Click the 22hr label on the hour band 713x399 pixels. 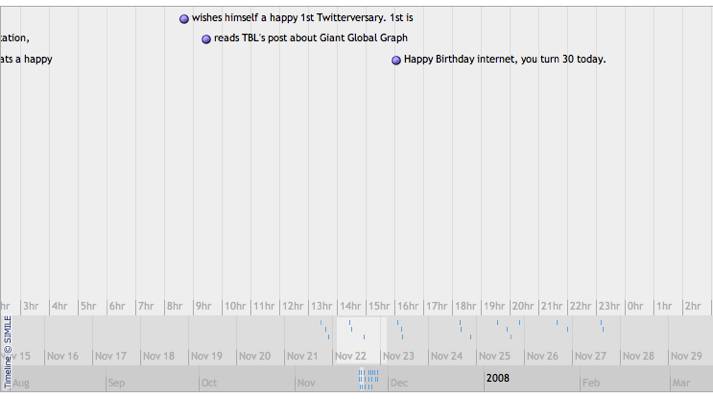pos(581,306)
